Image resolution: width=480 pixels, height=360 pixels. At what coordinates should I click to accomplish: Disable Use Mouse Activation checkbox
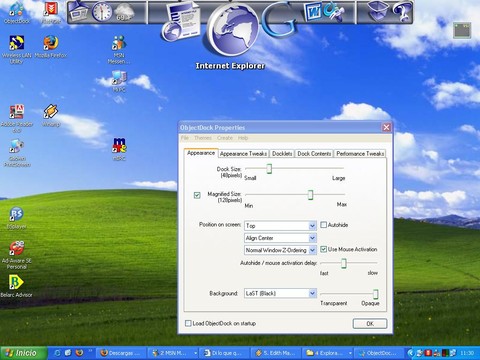pos(323,249)
